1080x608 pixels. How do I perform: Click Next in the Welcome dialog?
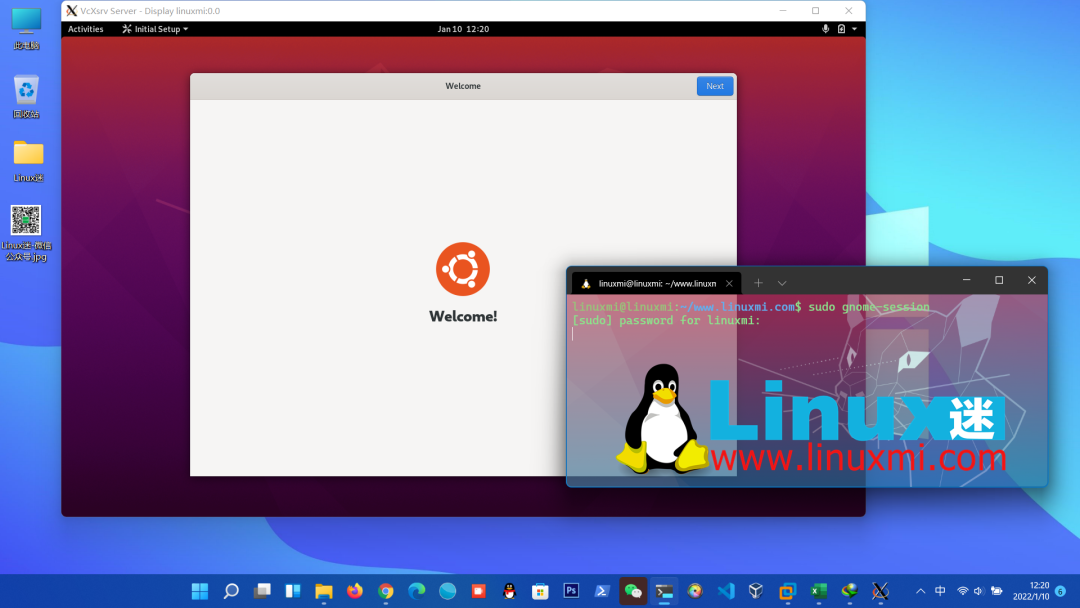[x=714, y=86]
